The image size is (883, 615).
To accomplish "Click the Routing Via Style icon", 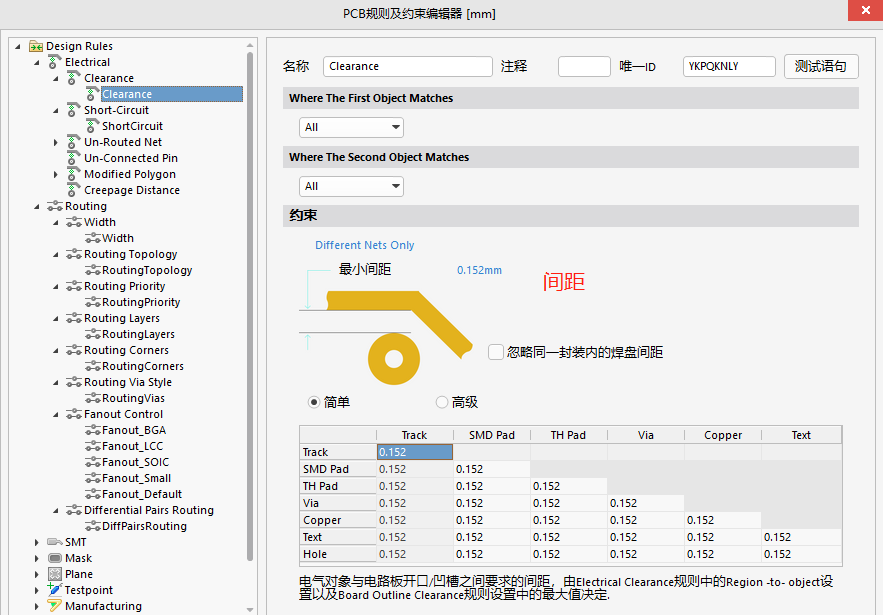I will click(x=74, y=382).
